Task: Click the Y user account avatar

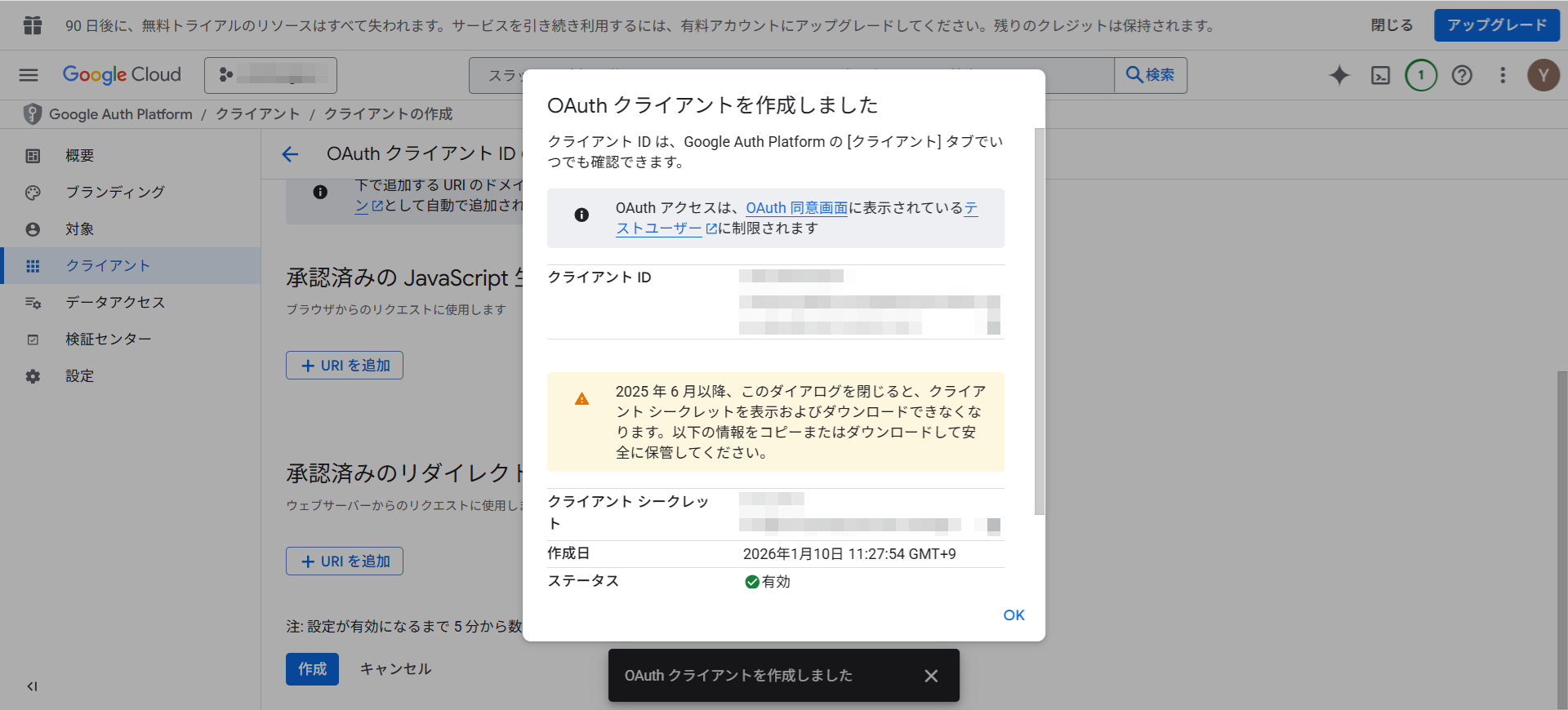Action: coord(1543,75)
